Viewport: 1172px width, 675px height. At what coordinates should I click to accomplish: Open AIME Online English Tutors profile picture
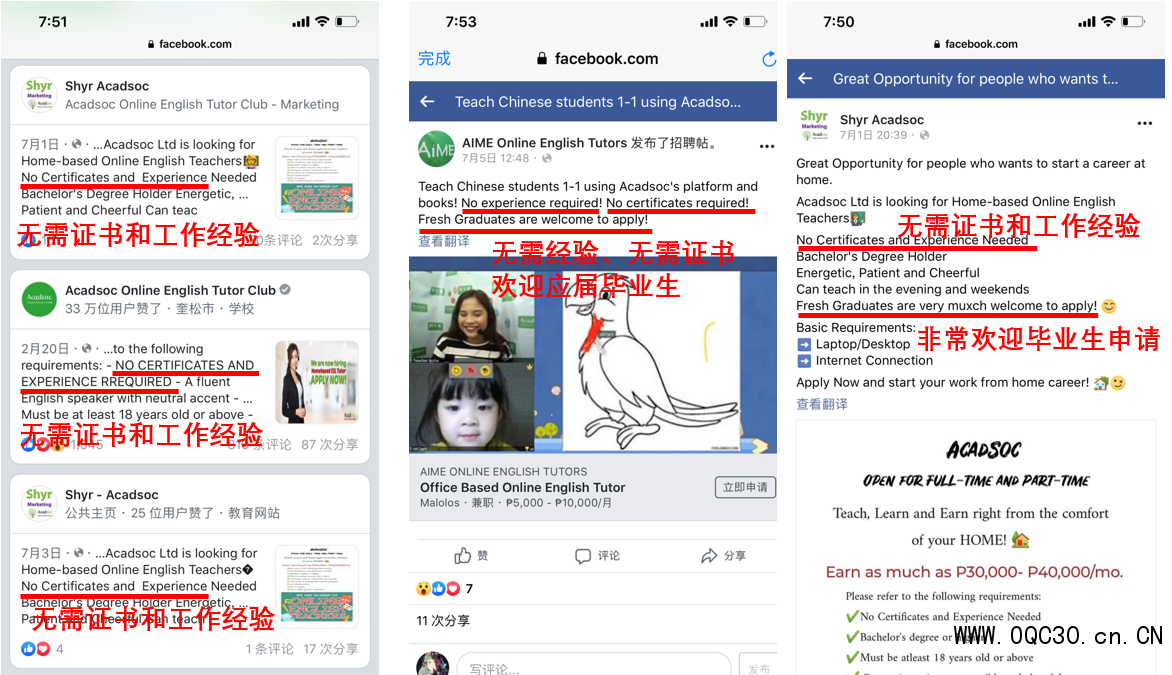pos(436,150)
